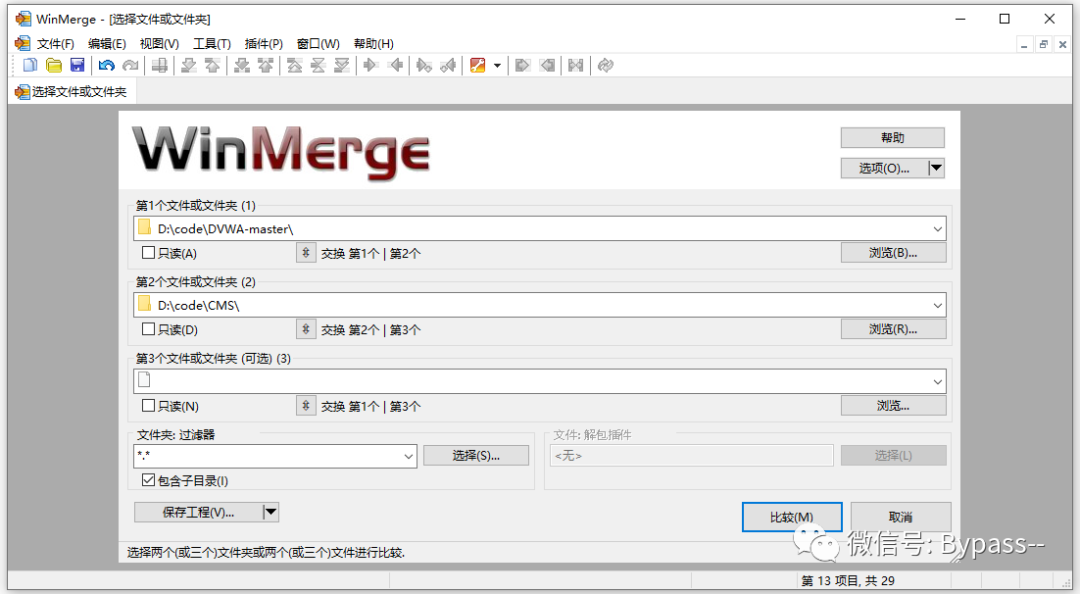Restore the inner document window
Screen dimensions: 1080x594
(x=1043, y=44)
